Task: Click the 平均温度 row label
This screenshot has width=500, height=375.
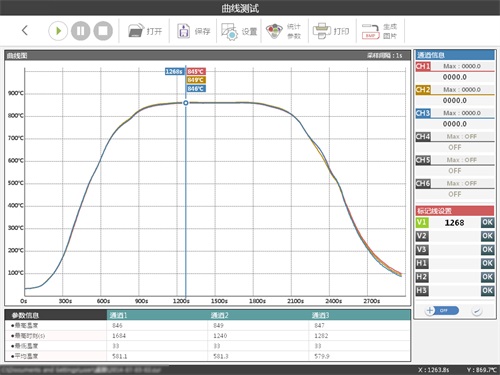Action: coord(25,356)
